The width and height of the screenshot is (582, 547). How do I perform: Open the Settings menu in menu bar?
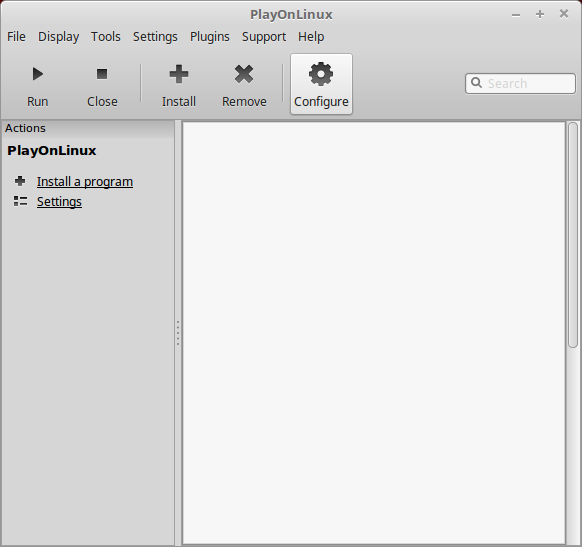(x=155, y=37)
